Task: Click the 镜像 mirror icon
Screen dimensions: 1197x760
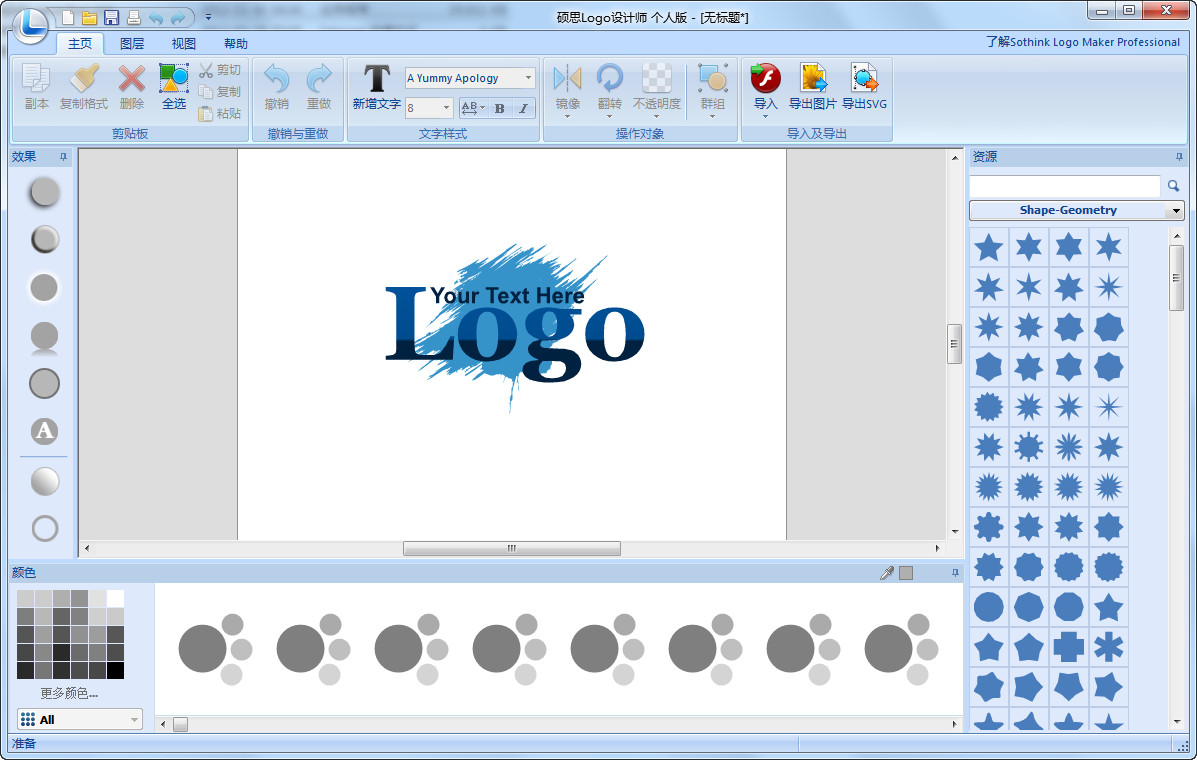Action: (x=567, y=78)
